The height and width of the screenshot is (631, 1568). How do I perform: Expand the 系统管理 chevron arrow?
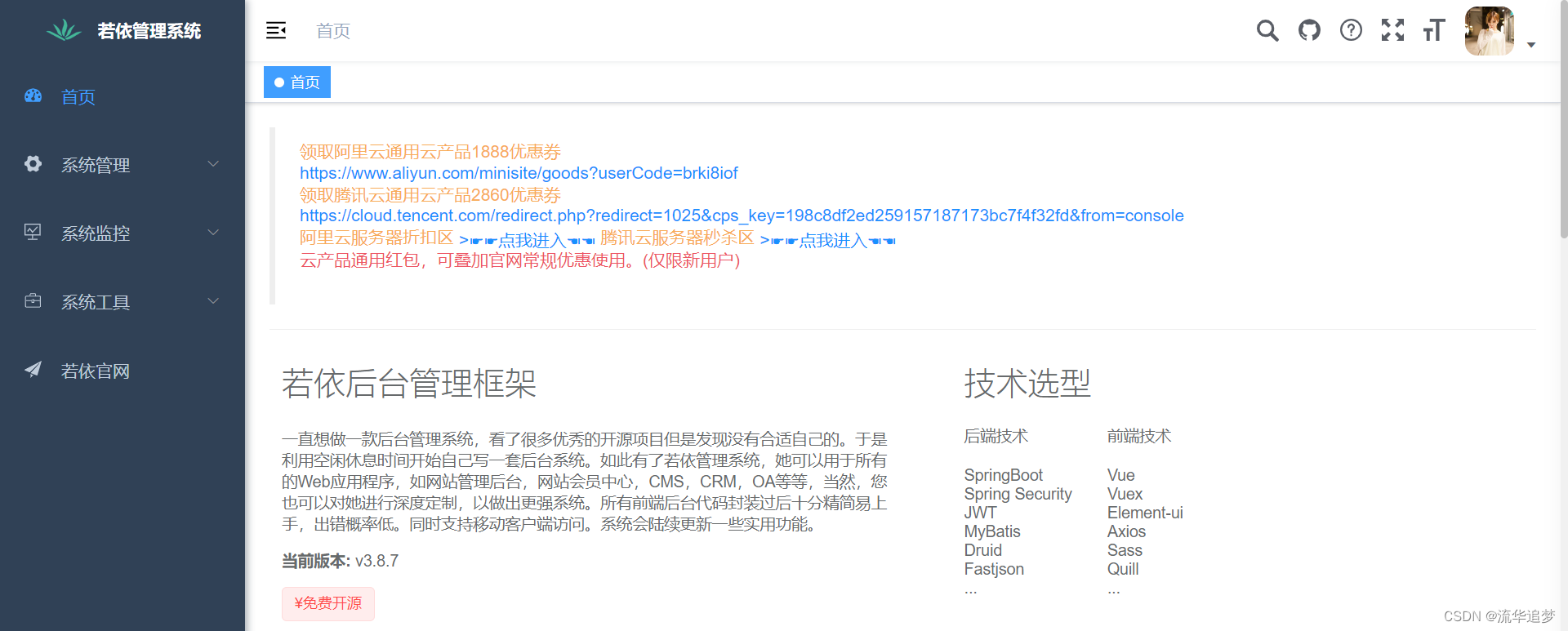(x=213, y=164)
